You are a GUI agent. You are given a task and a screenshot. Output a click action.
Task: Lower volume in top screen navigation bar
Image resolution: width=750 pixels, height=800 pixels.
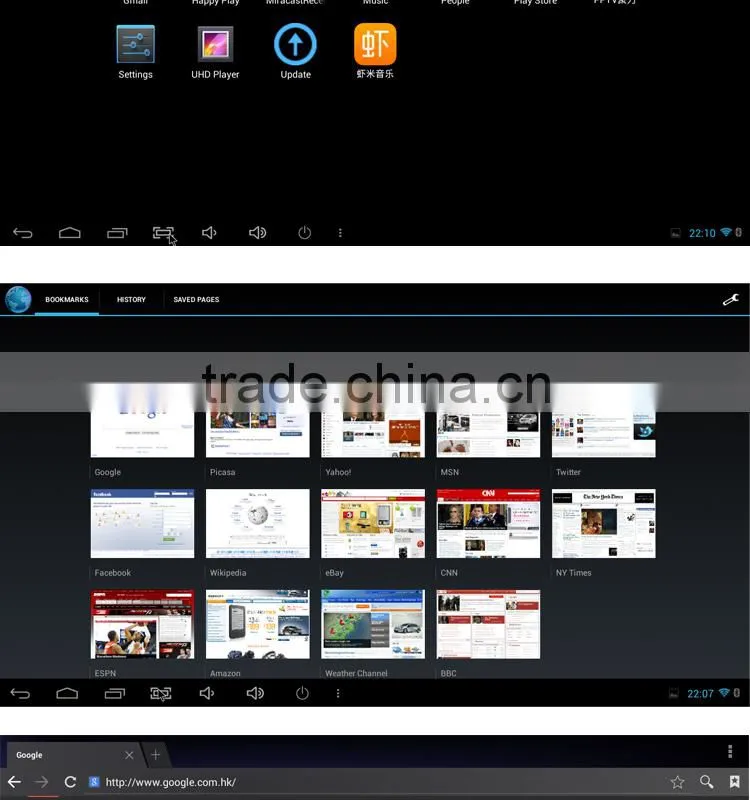point(209,233)
